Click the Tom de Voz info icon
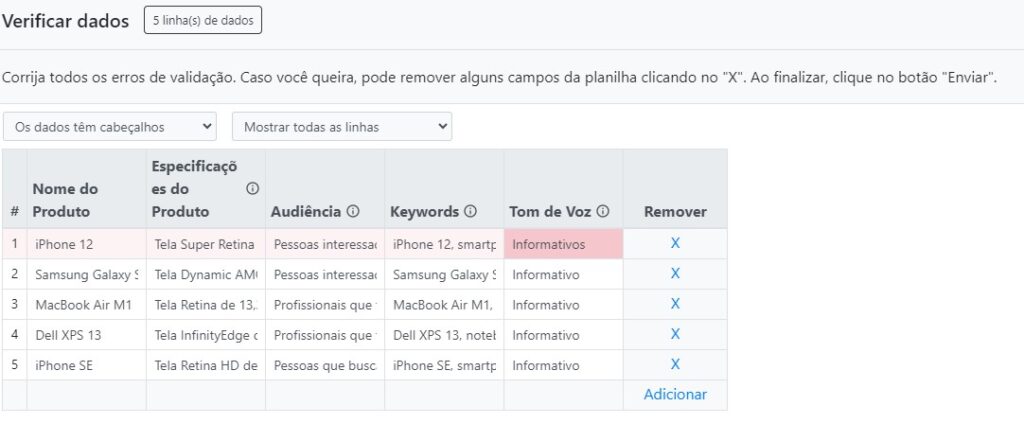The height and width of the screenshot is (441, 1024). [603, 212]
